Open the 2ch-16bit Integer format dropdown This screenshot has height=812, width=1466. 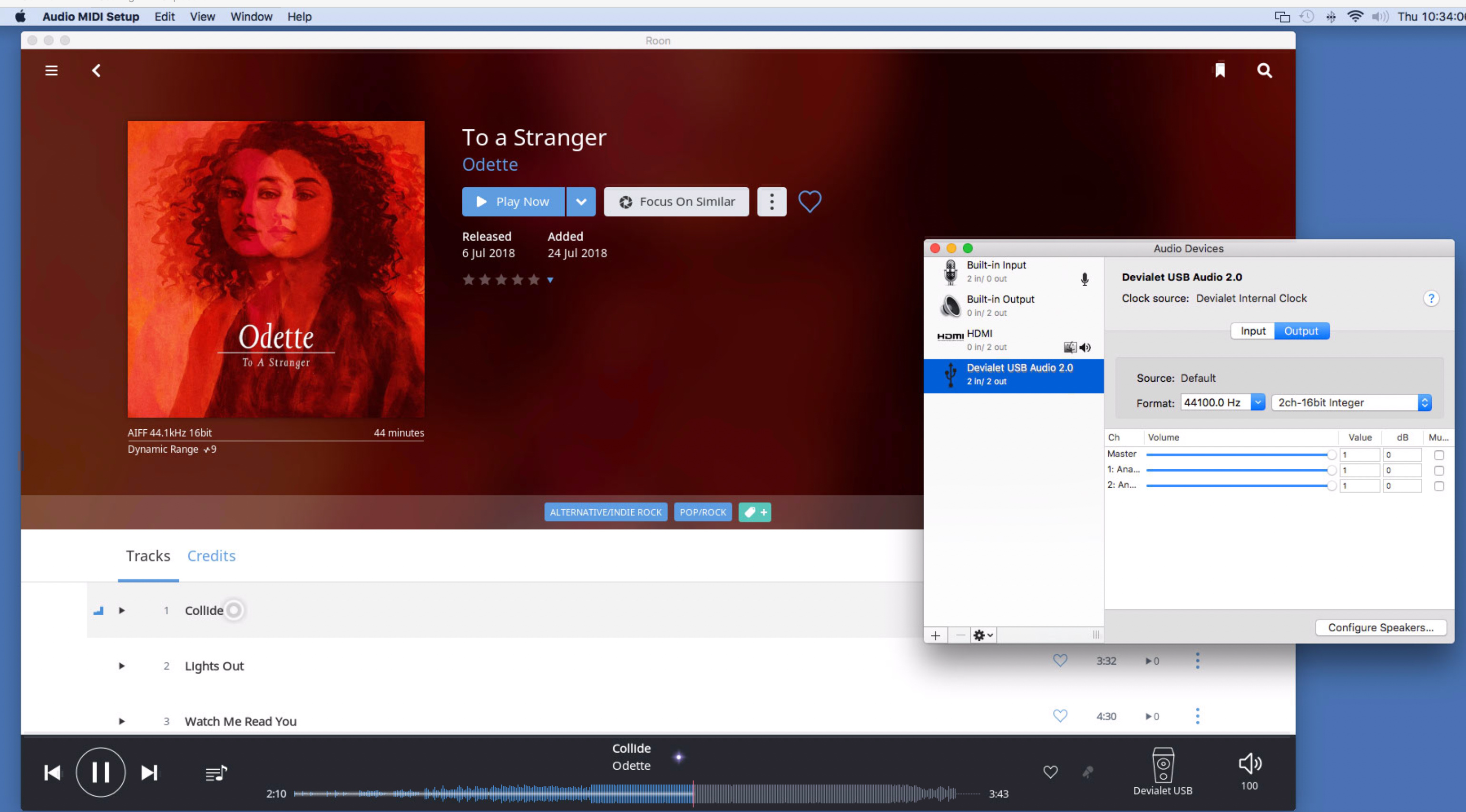point(1351,402)
